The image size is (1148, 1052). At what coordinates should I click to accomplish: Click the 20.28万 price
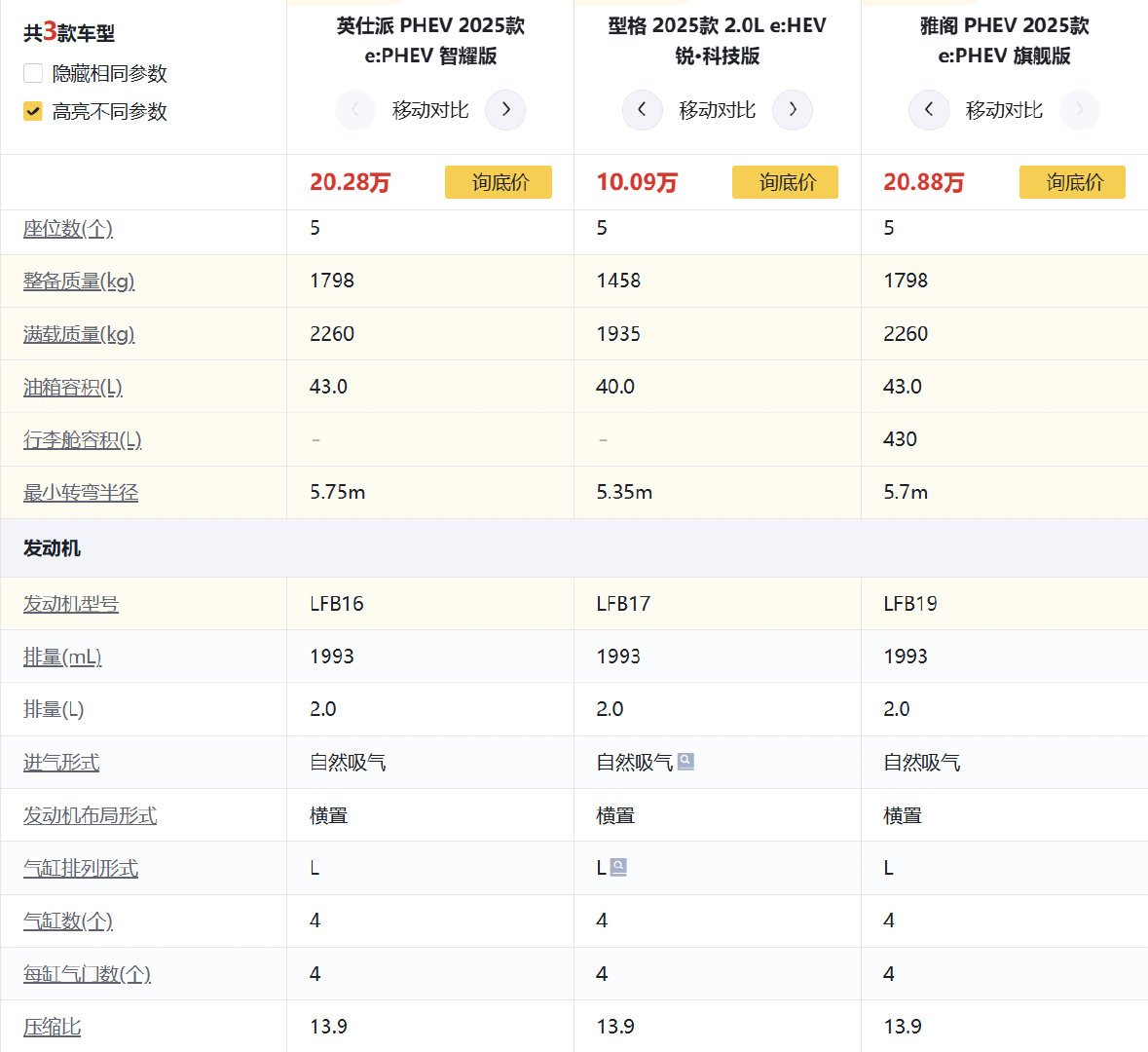pyautogui.click(x=350, y=182)
